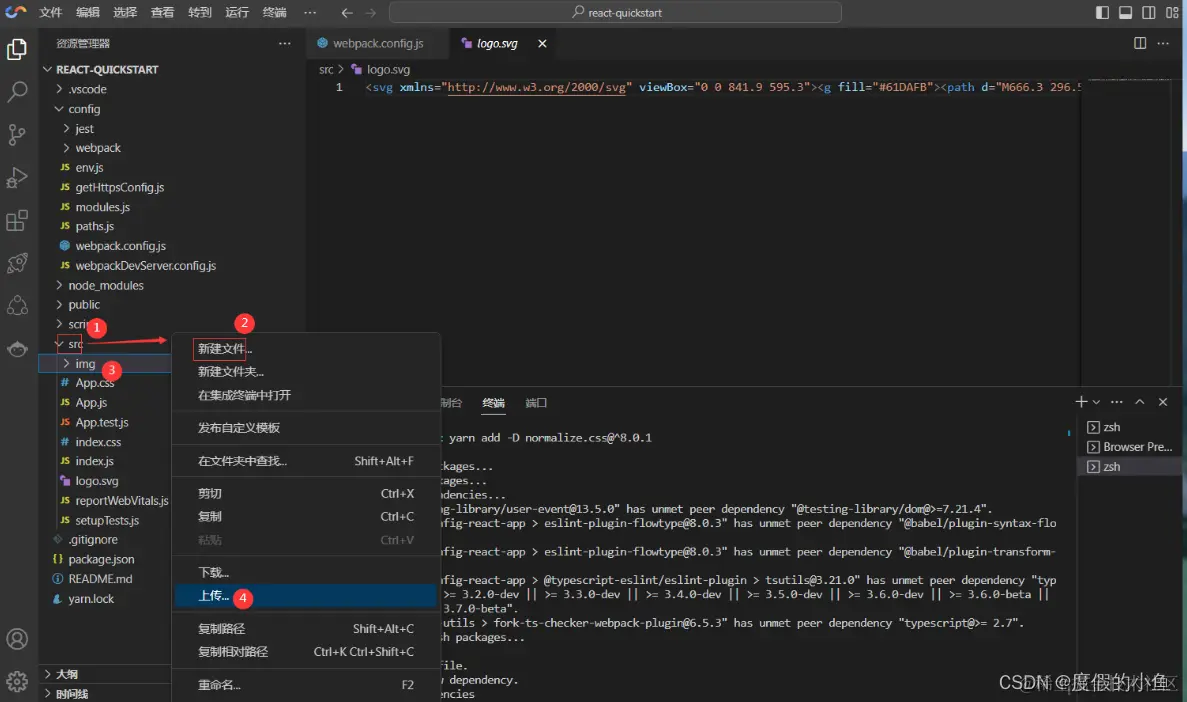
Task: Open the Accounts icon in activity bar
Action: [17, 638]
